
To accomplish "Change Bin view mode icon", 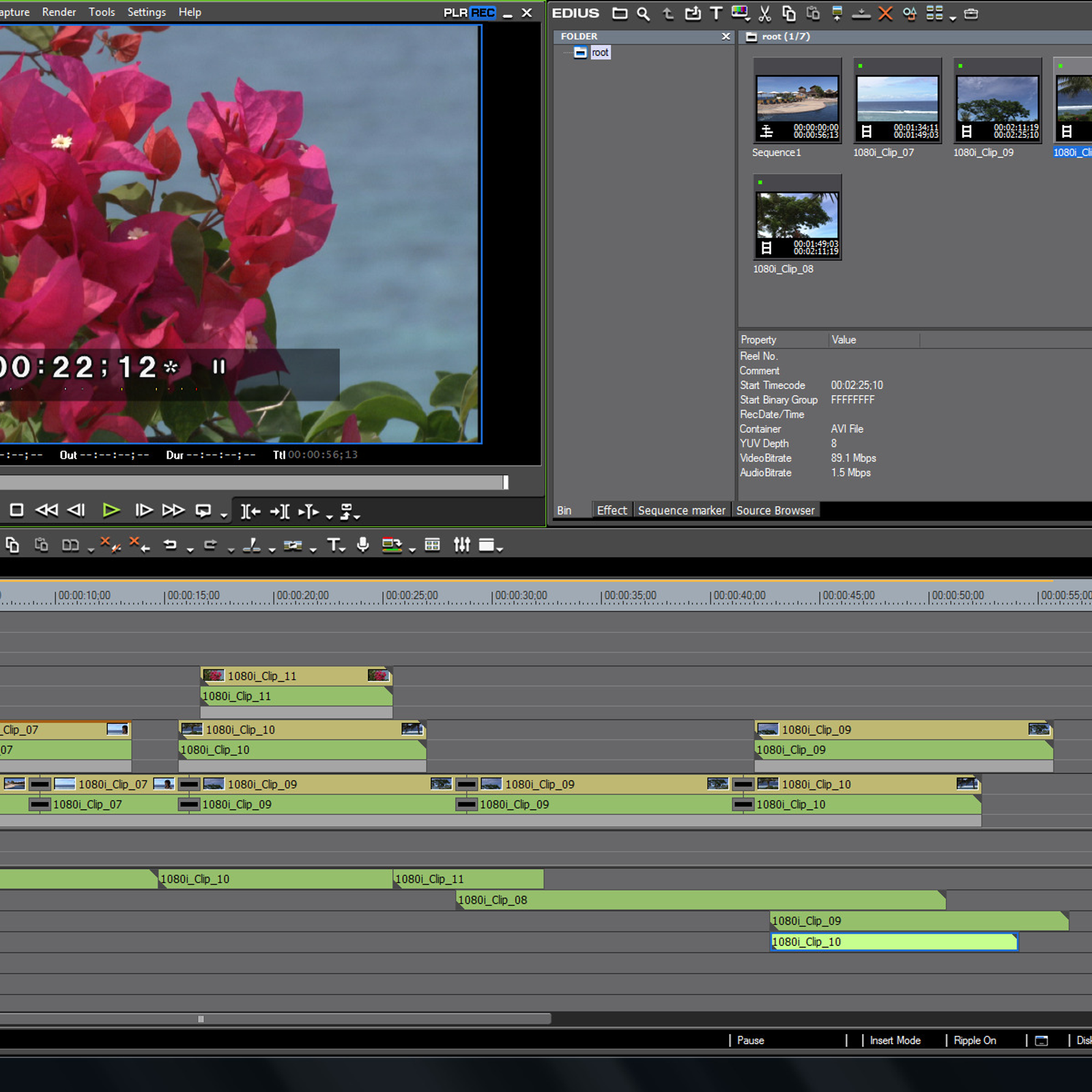I will 934,13.
